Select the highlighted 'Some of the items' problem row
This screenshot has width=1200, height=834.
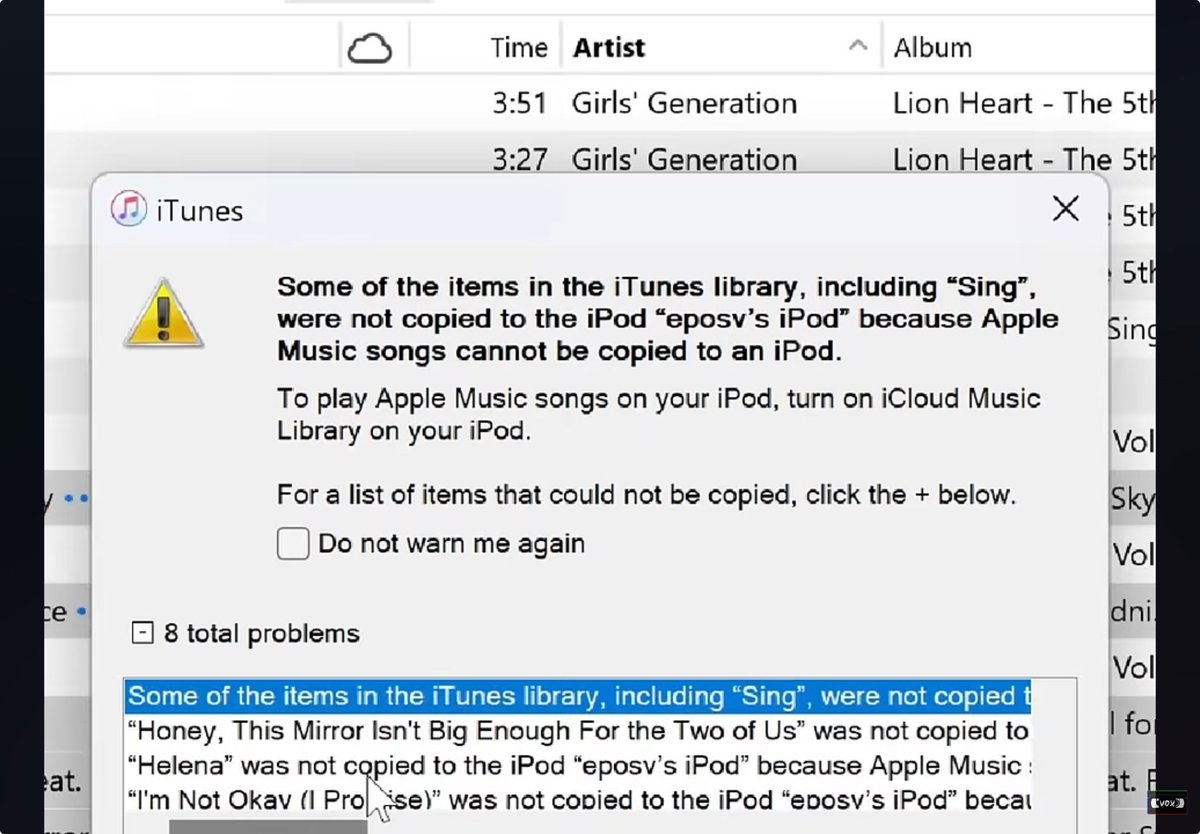coord(578,697)
